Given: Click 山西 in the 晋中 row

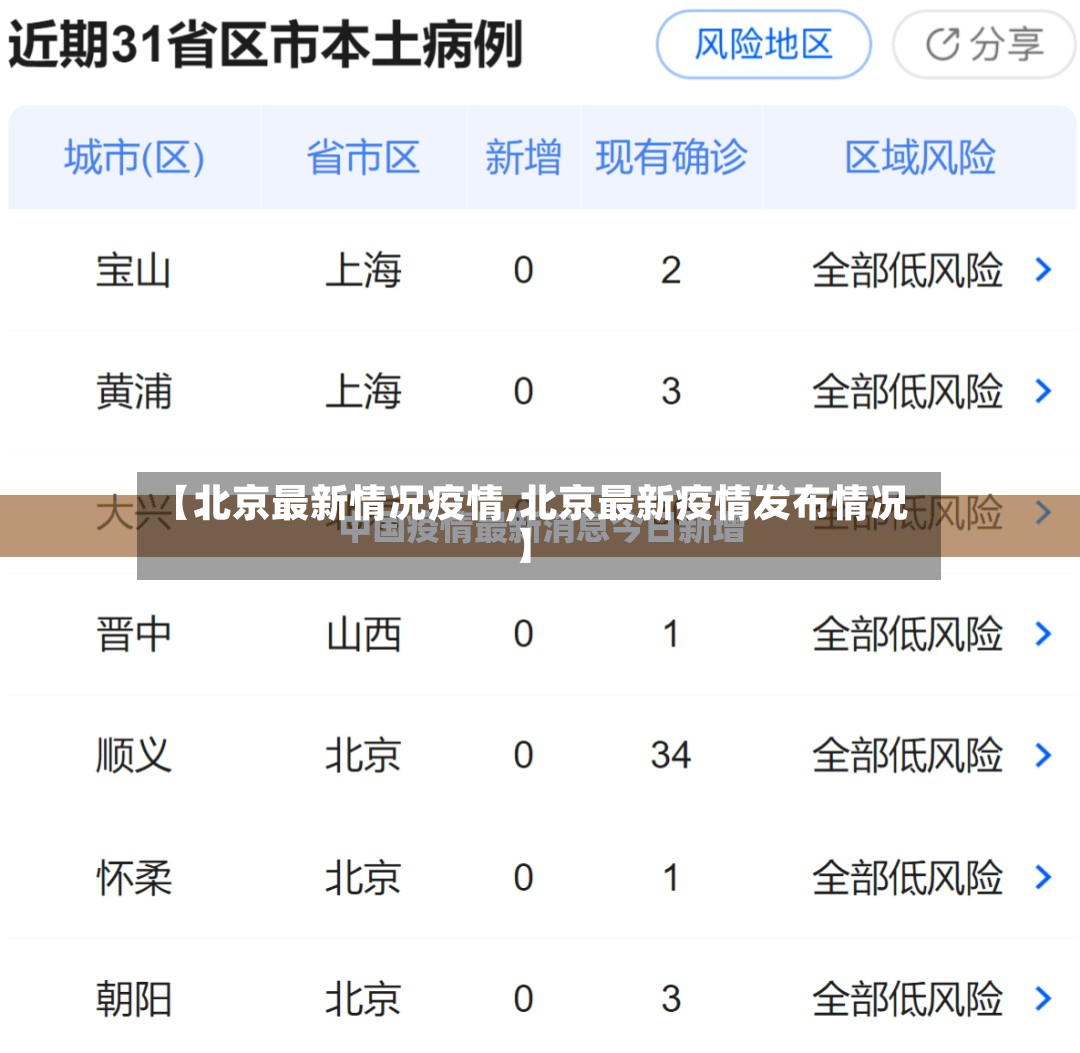Looking at the screenshot, I should (x=364, y=634).
